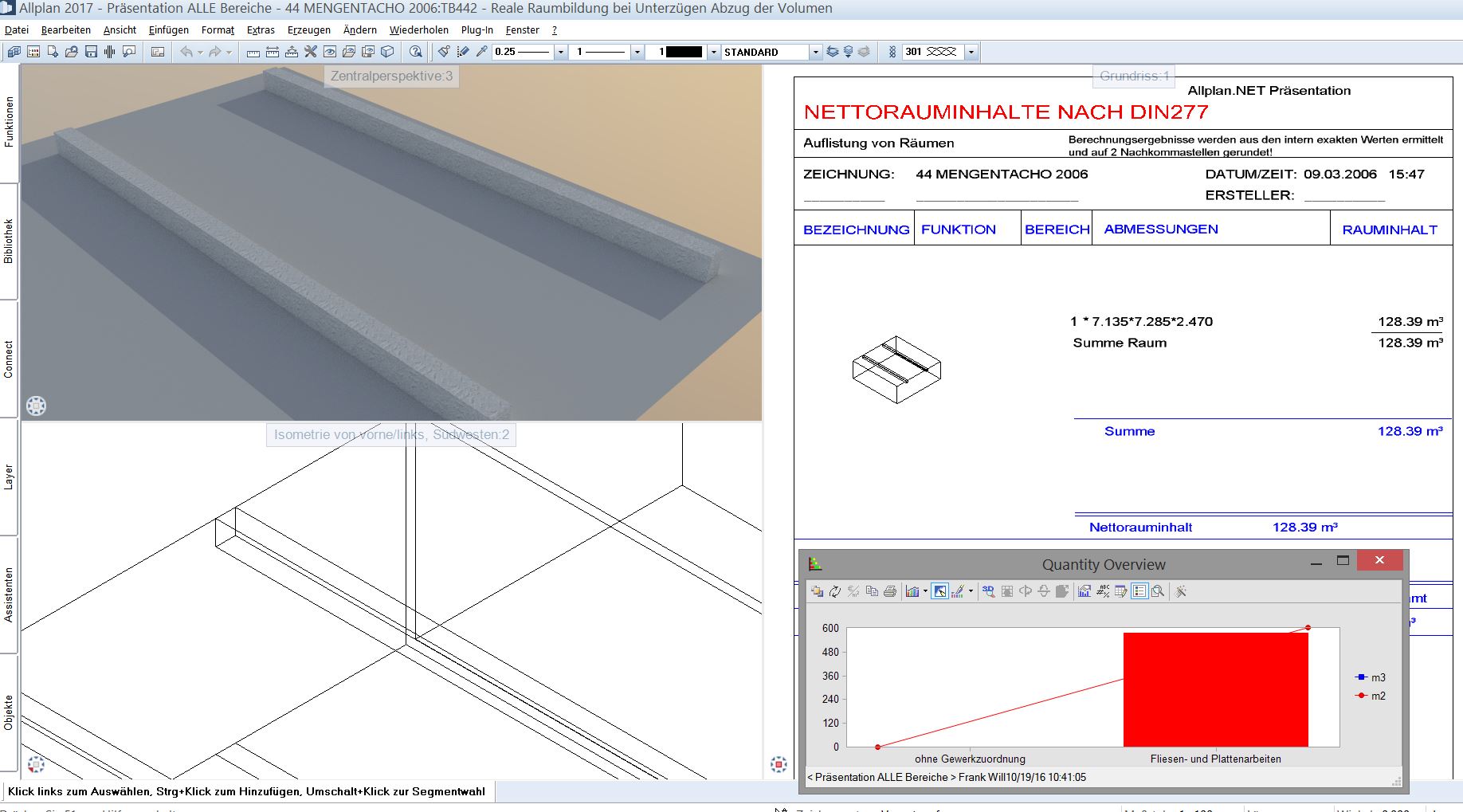Viewport: 1463px width, 812px height.
Task: Open the Bibliothek side tab
Action: point(9,241)
